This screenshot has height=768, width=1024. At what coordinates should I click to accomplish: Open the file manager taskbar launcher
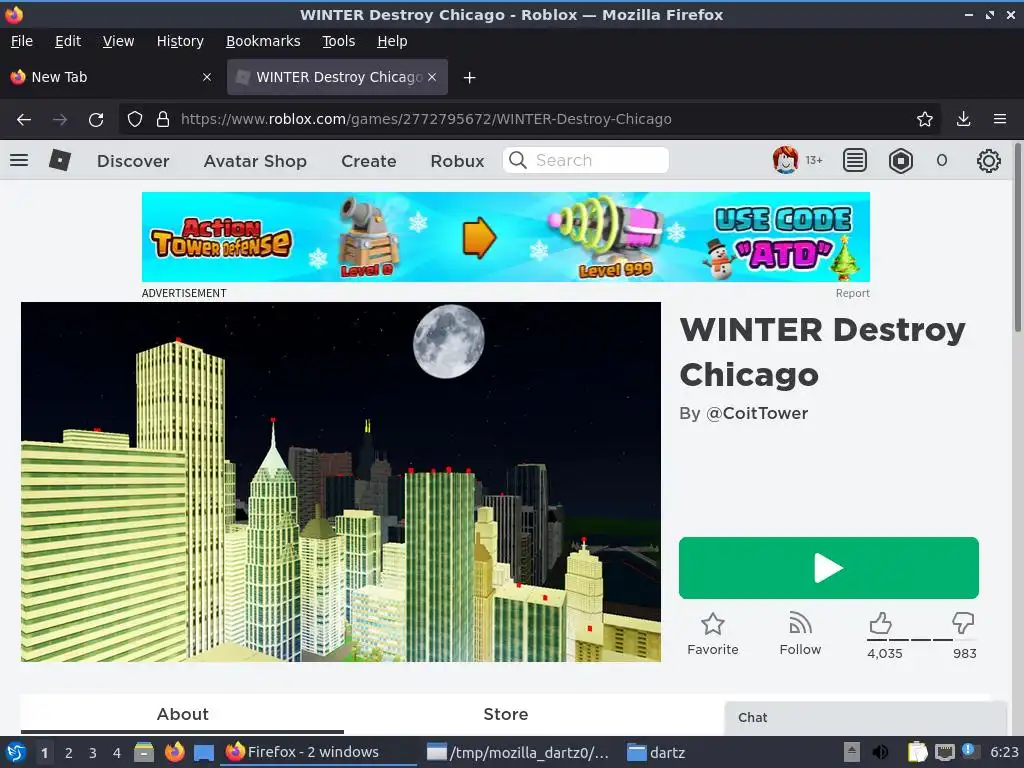tap(144, 752)
